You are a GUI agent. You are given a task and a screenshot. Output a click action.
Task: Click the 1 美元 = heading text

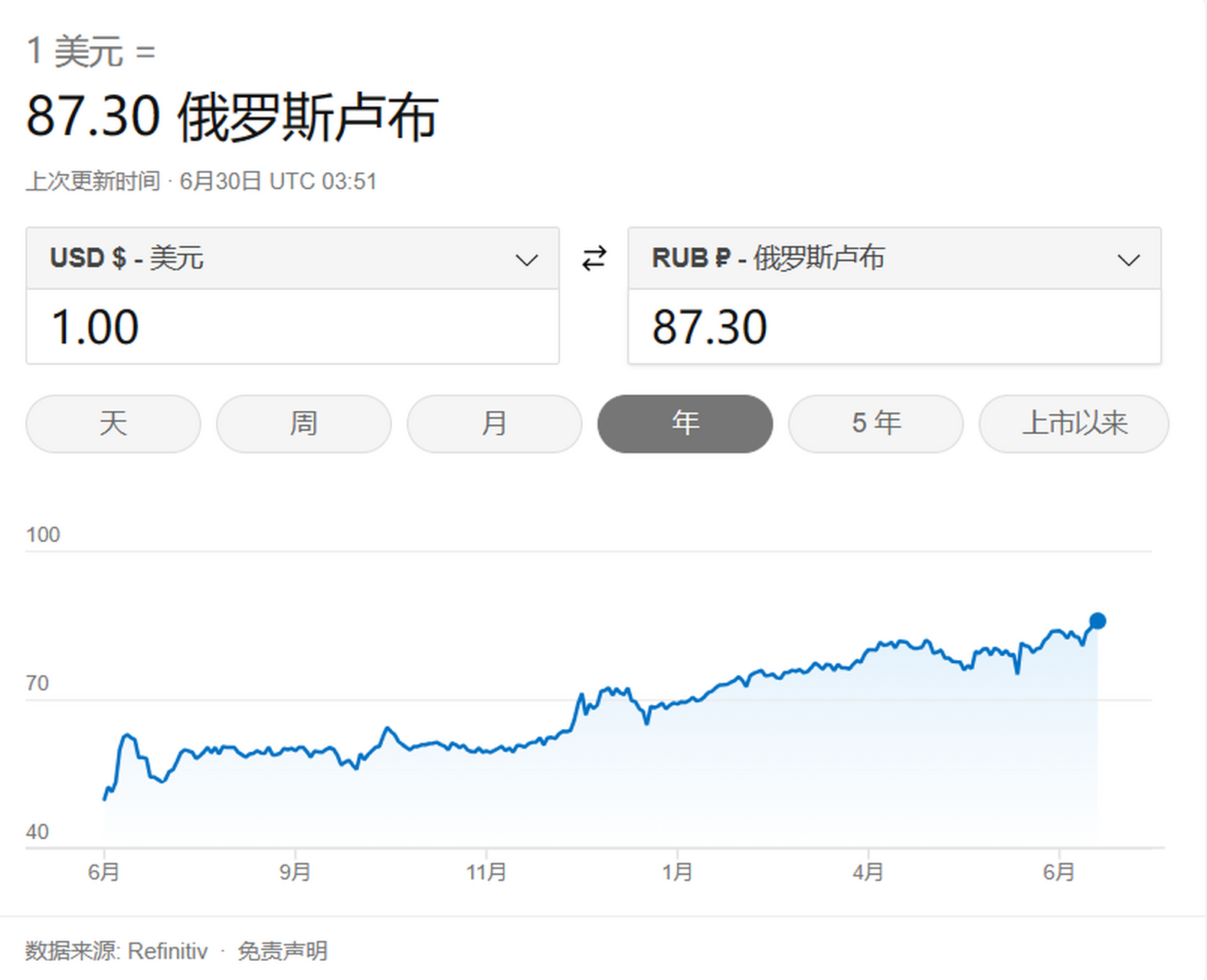pyautogui.click(x=91, y=52)
